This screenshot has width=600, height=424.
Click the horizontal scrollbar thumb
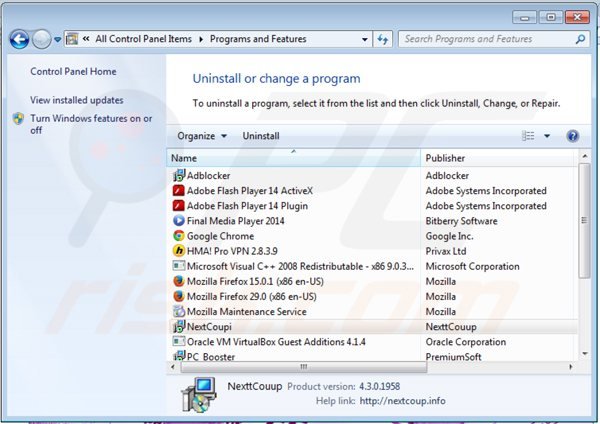pos(303,367)
